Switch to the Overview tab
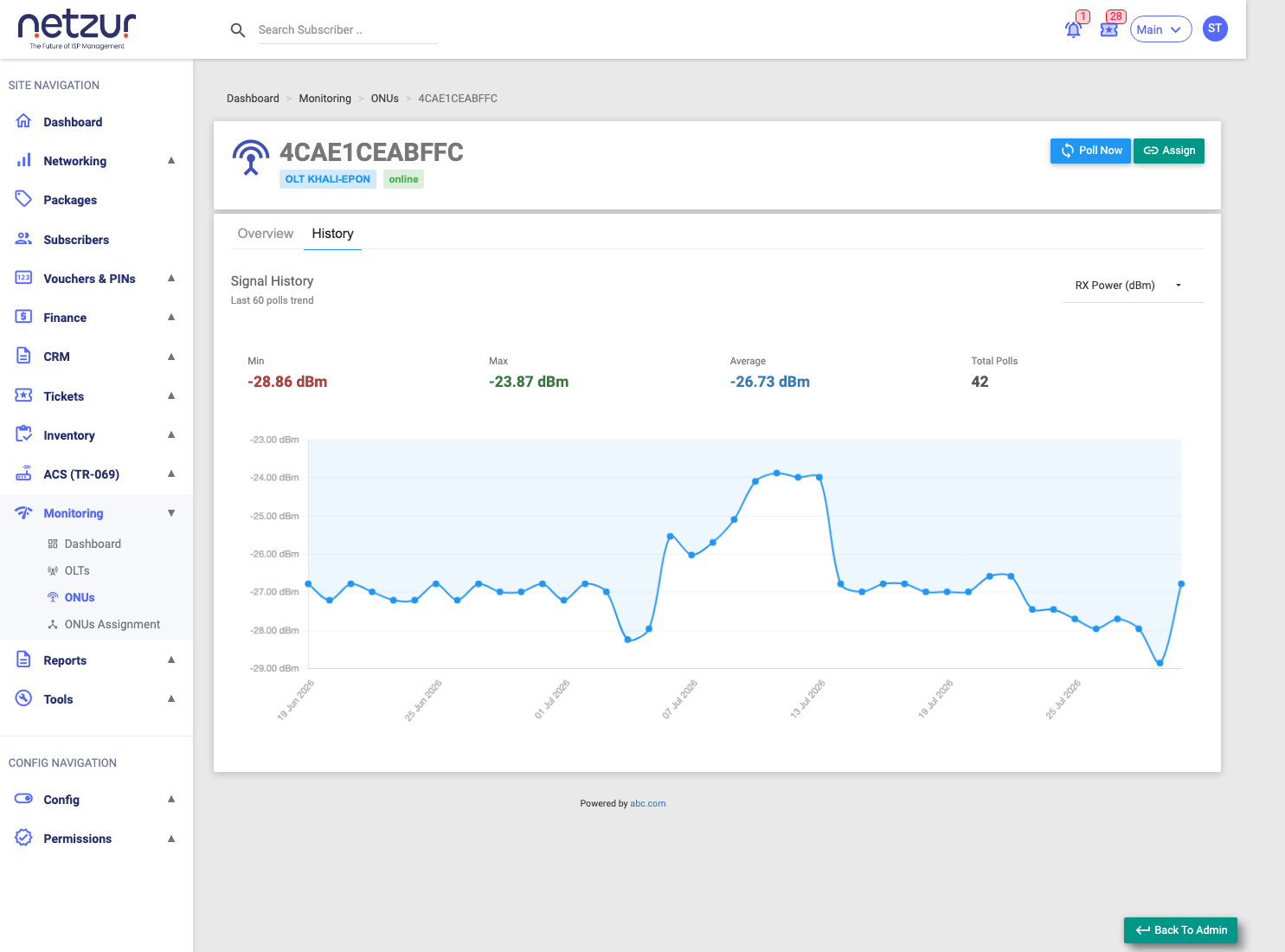The height and width of the screenshot is (952, 1285). pos(266,234)
